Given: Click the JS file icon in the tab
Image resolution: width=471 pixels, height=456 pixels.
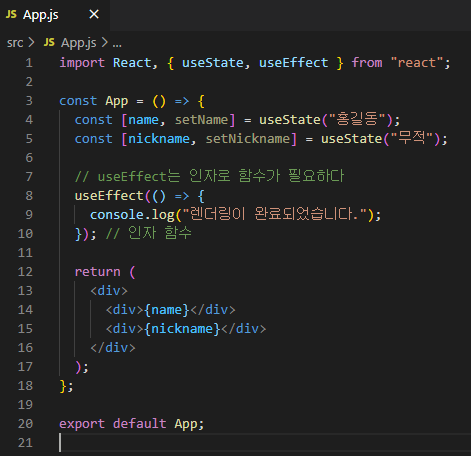Looking at the screenshot, I should (x=11, y=14).
